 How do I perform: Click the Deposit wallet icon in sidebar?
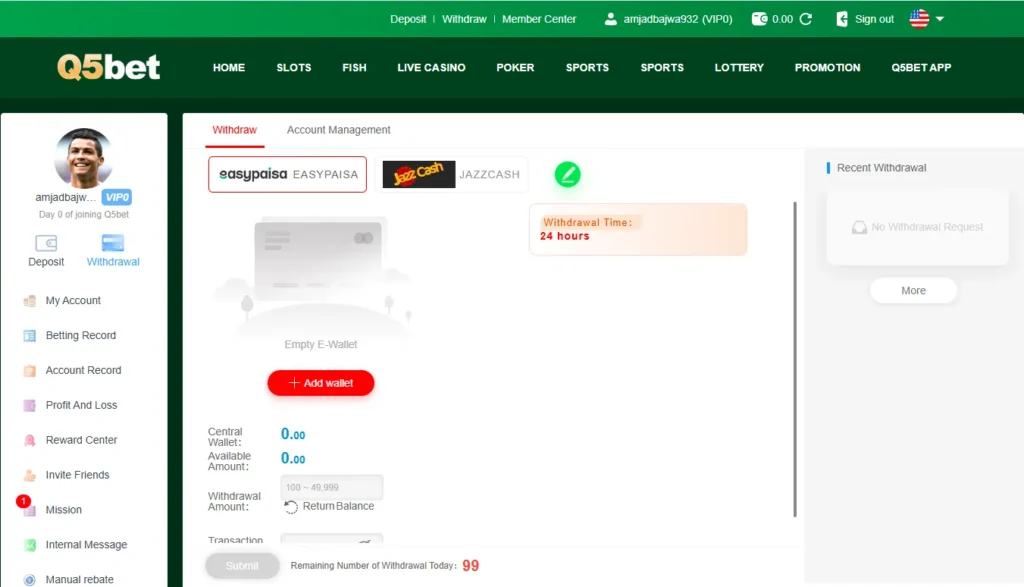point(46,243)
